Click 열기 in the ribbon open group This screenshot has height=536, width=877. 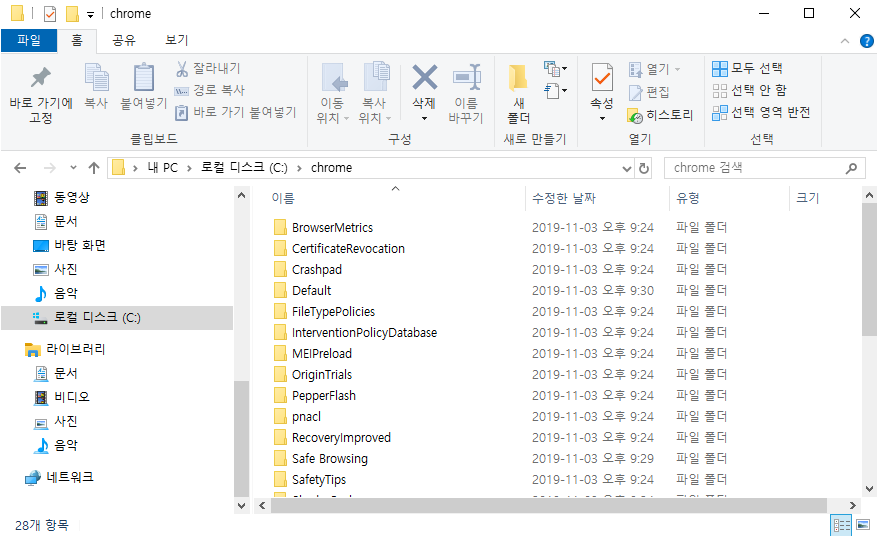(x=654, y=69)
